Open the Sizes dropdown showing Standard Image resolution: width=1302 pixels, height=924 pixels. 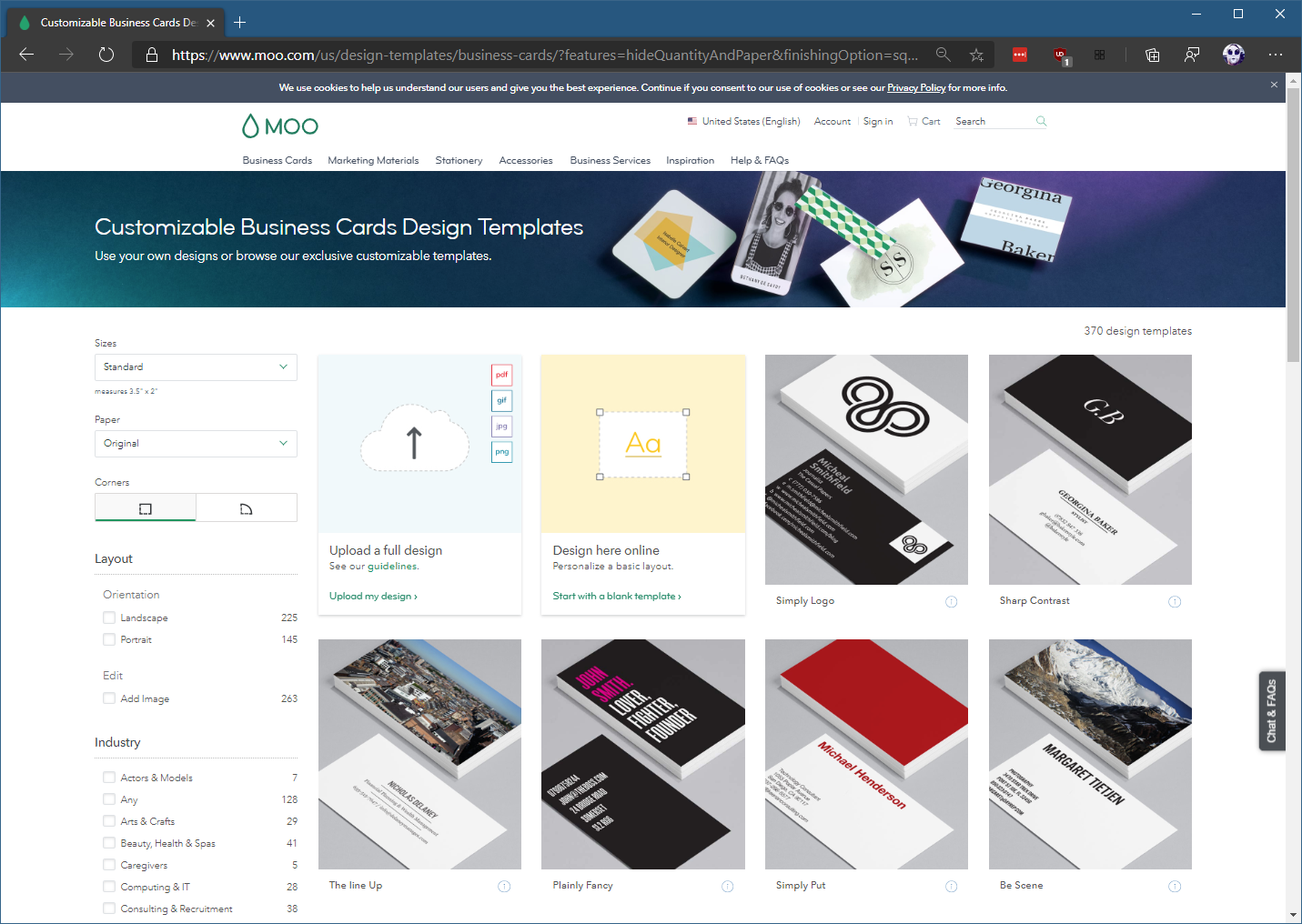(196, 367)
